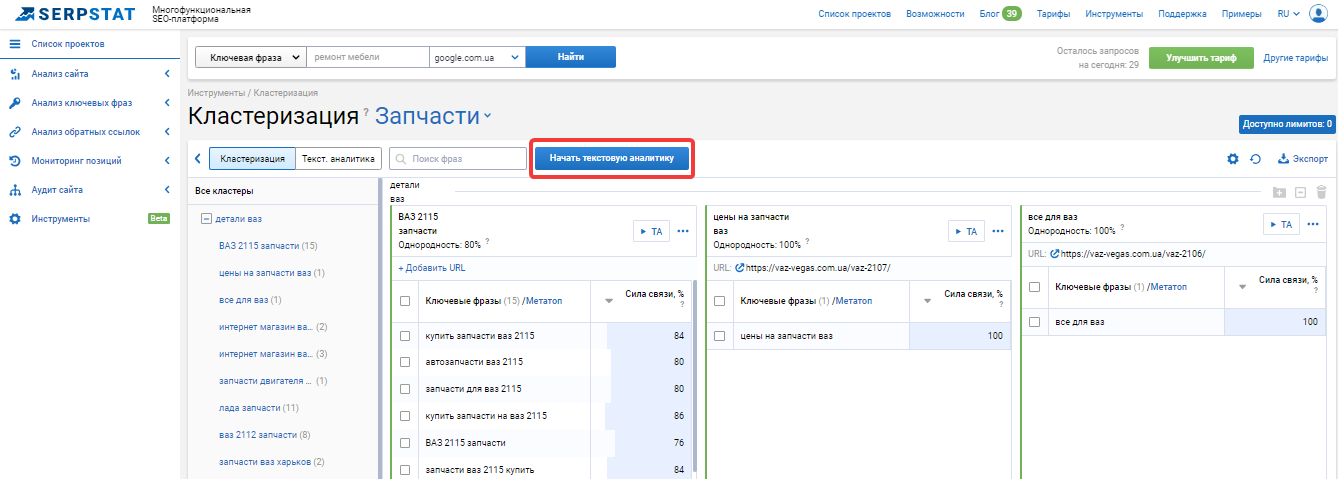Viewport: 1338px width, 479px height.
Task: Select лада запчасти (11) cluster in tree
Action: [259, 408]
